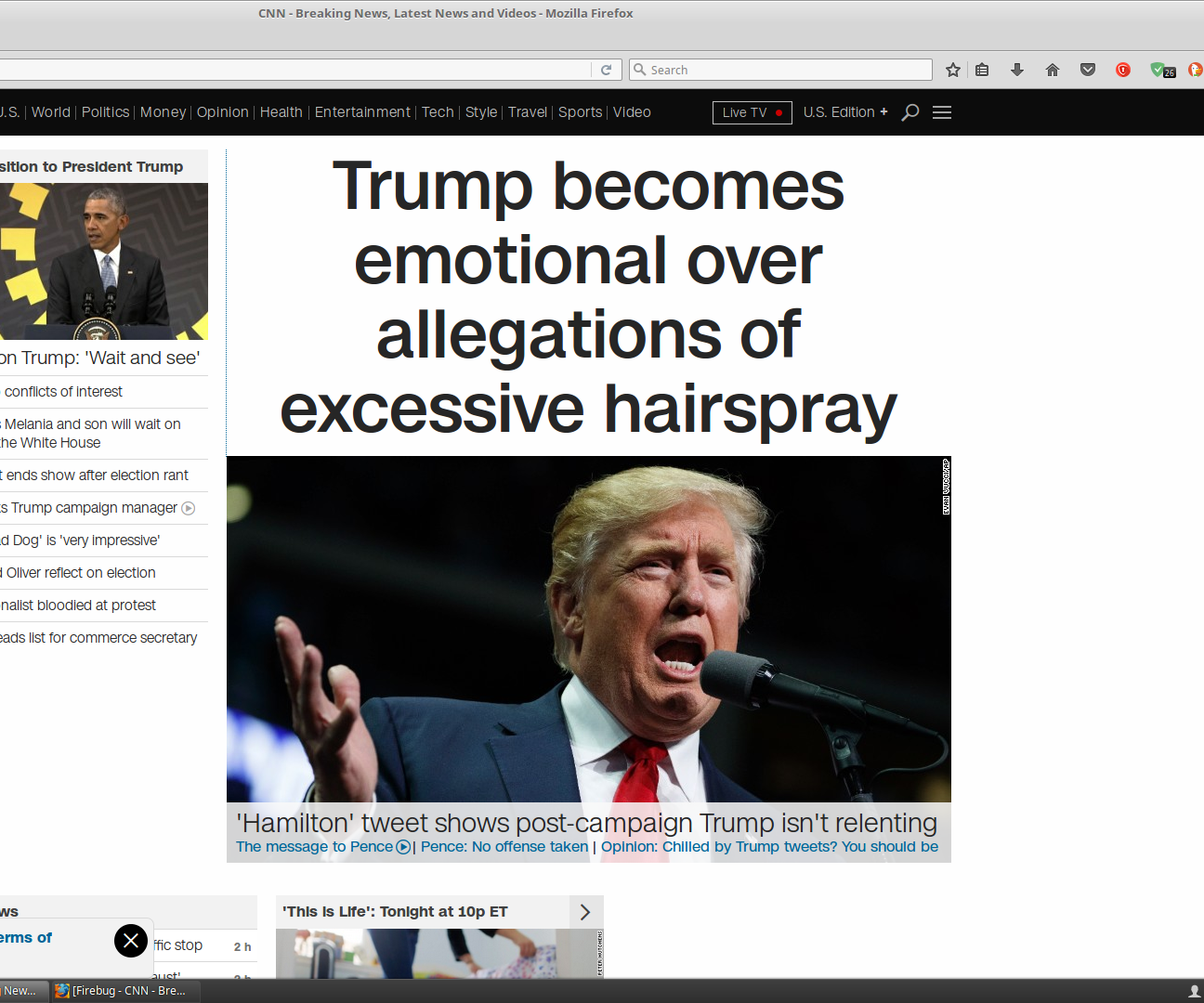The image size is (1204, 1003).
Task: Open the Politics section
Action: coord(106,112)
